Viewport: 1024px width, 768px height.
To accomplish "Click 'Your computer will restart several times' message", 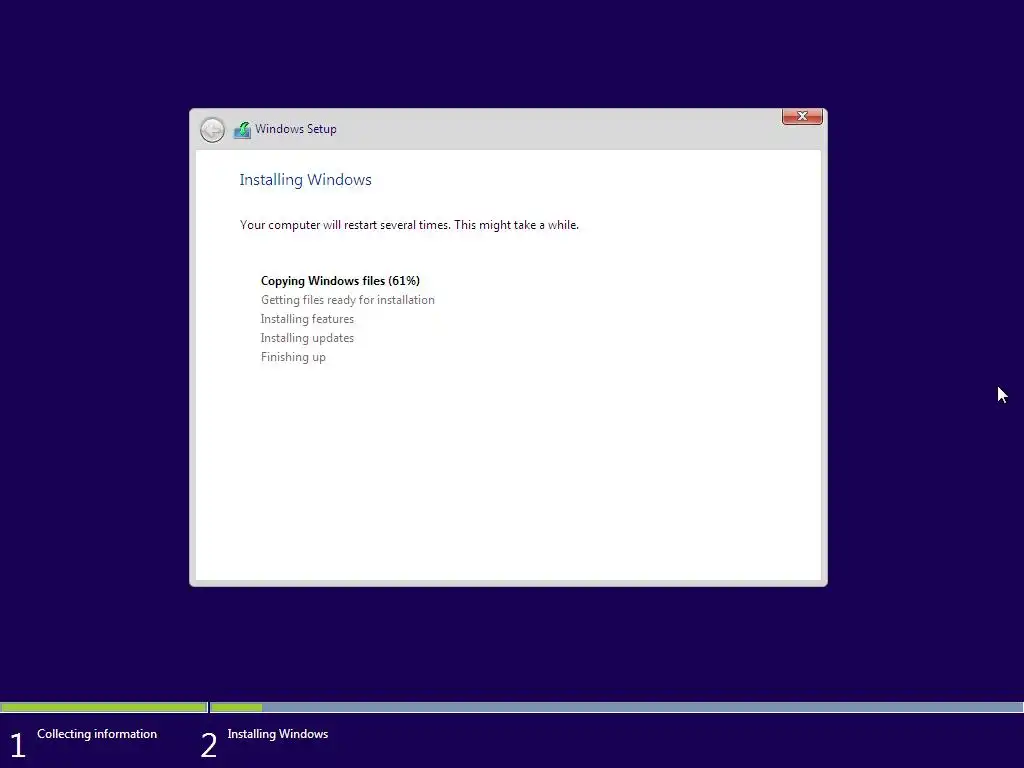I will (409, 225).
